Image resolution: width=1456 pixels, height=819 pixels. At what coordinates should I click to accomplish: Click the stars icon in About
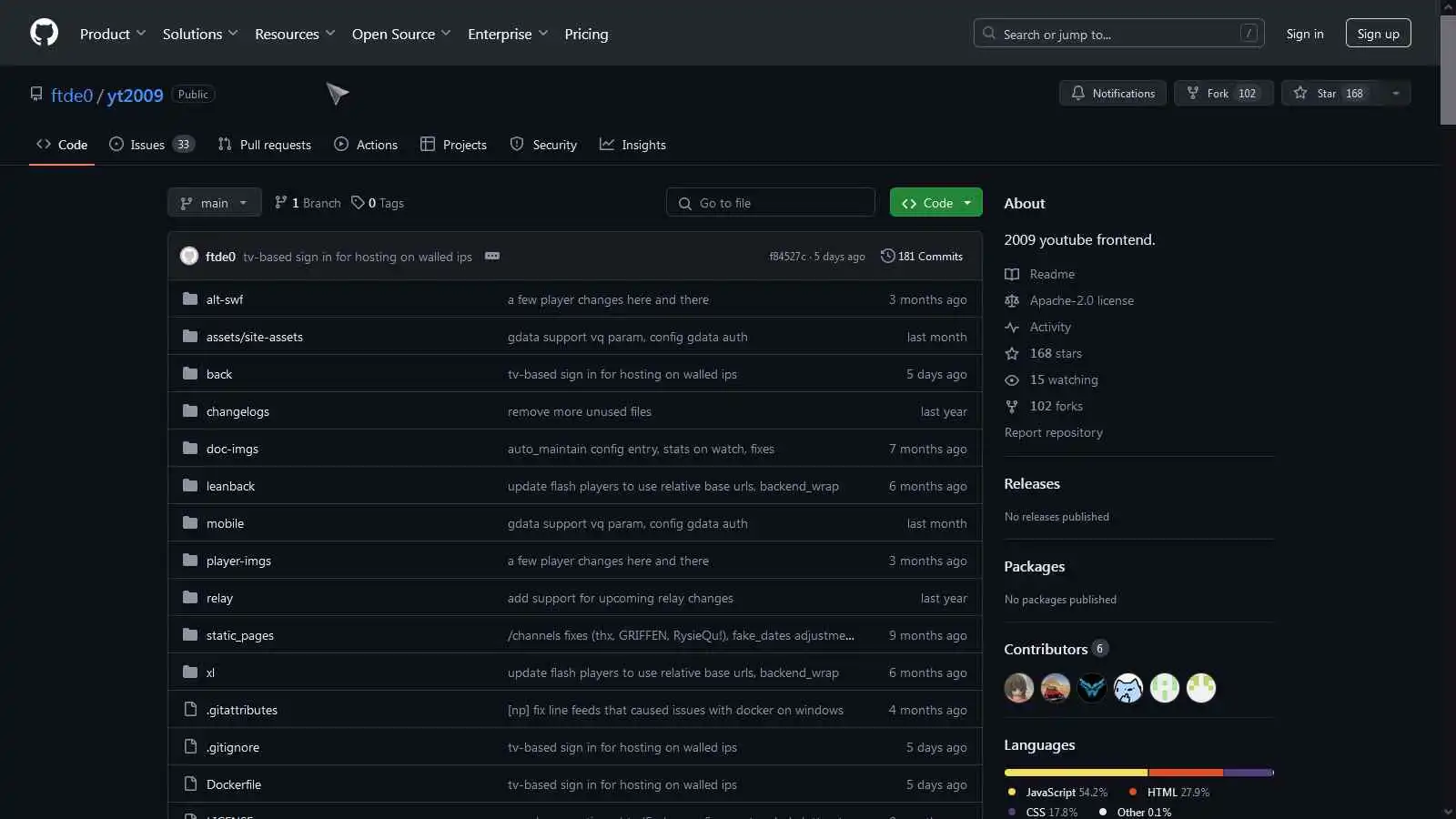(1012, 353)
